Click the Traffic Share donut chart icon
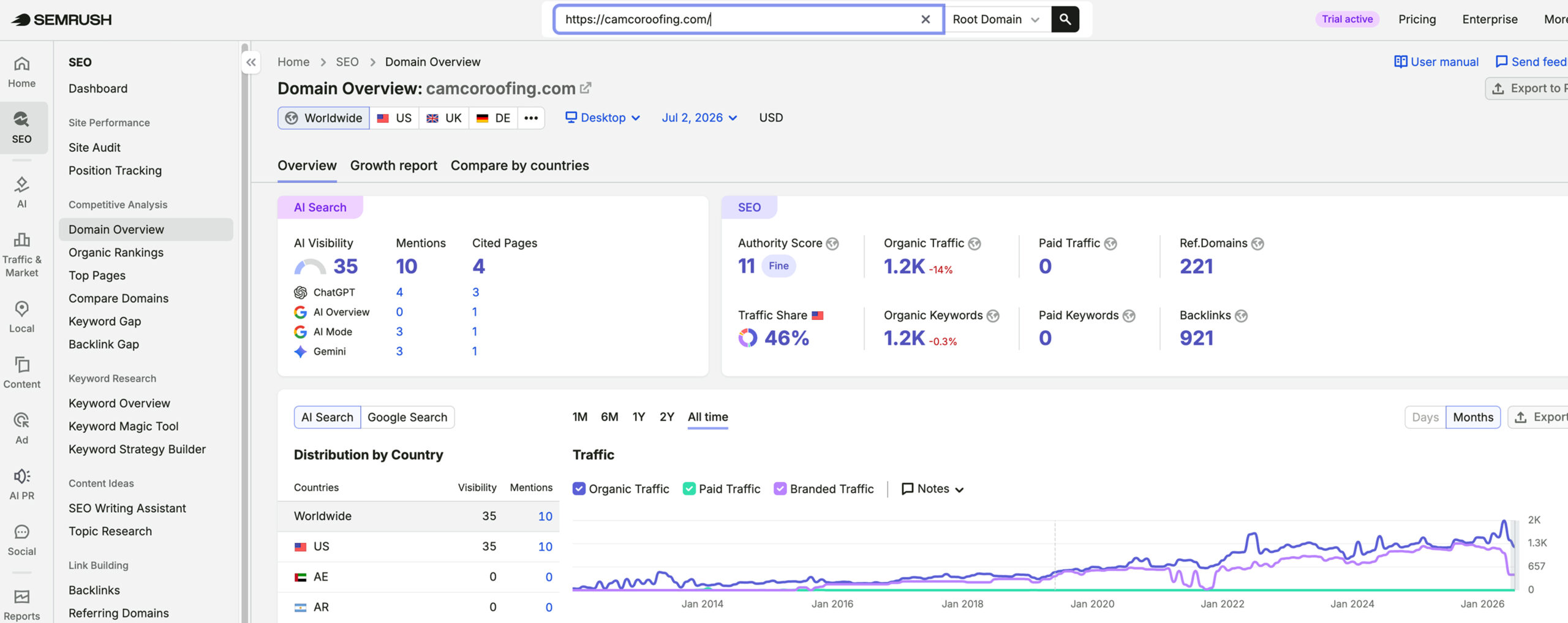The width and height of the screenshot is (1568, 623). (748, 338)
